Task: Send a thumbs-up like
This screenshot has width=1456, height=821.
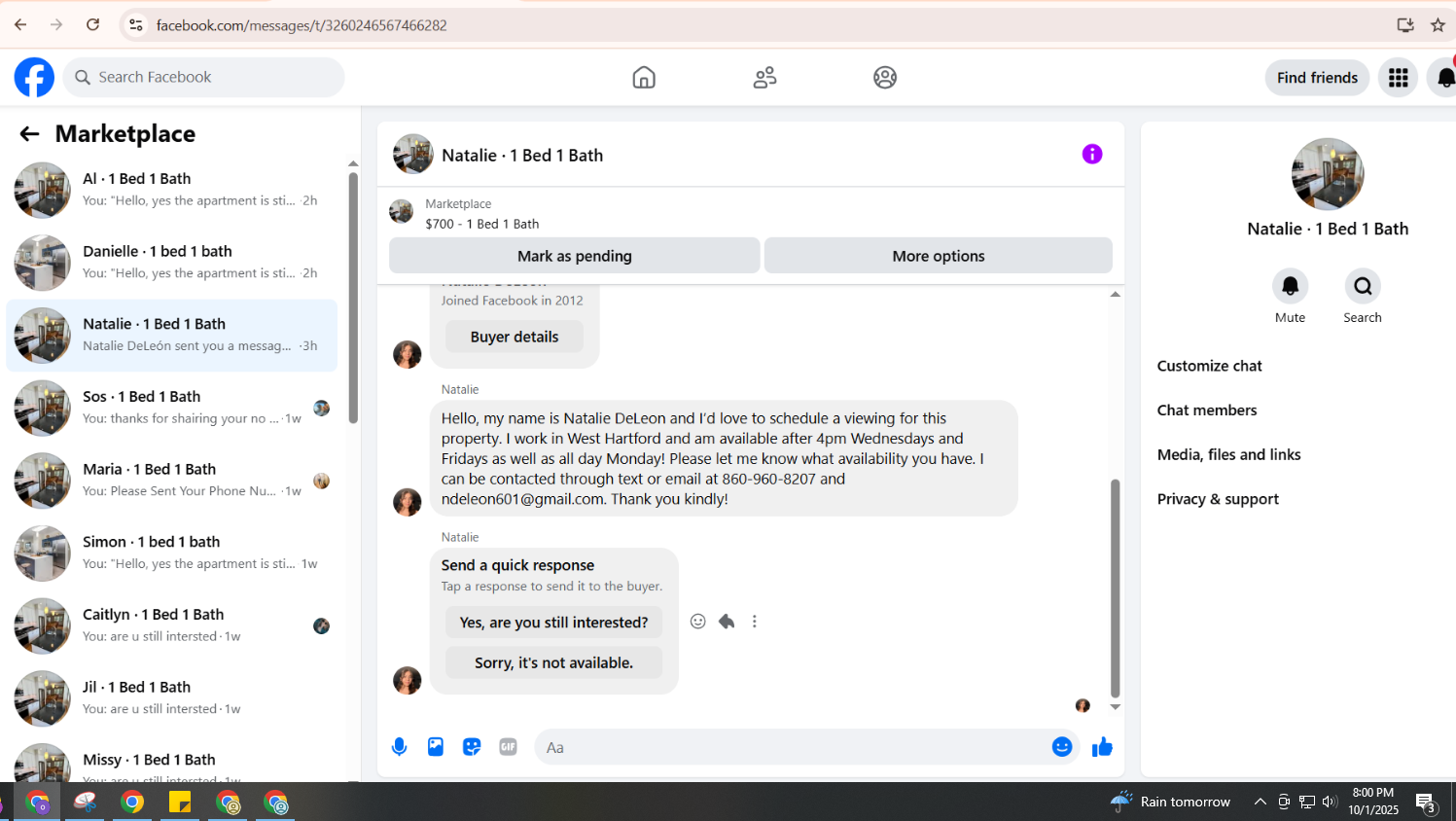Action: (1102, 747)
